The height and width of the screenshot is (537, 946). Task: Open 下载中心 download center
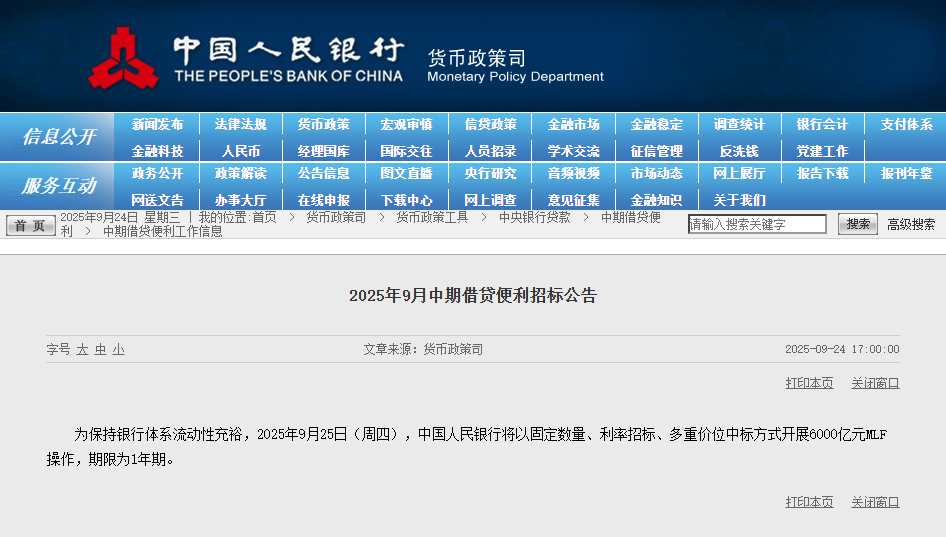[406, 200]
